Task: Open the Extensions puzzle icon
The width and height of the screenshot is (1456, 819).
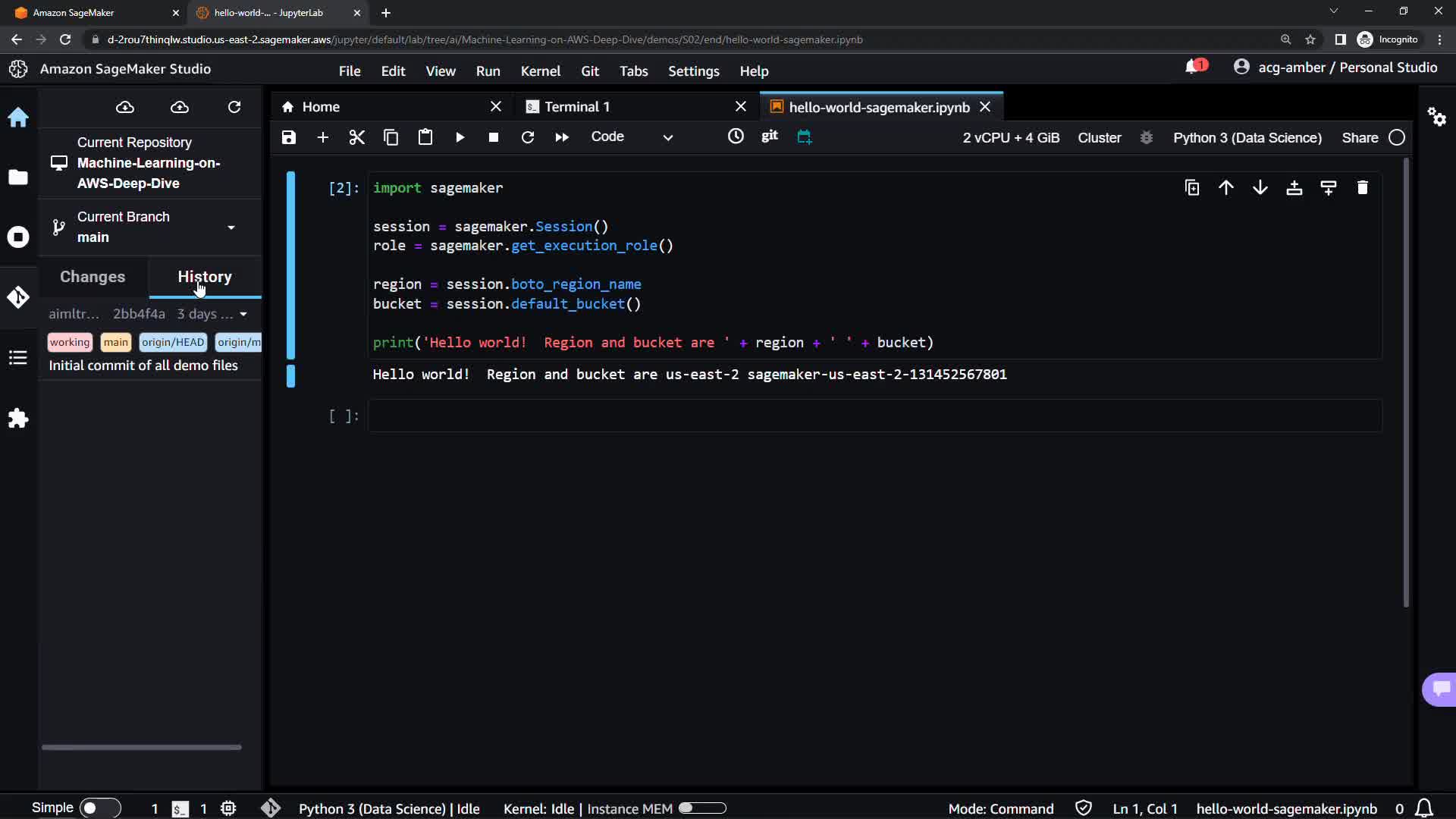Action: click(x=18, y=419)
